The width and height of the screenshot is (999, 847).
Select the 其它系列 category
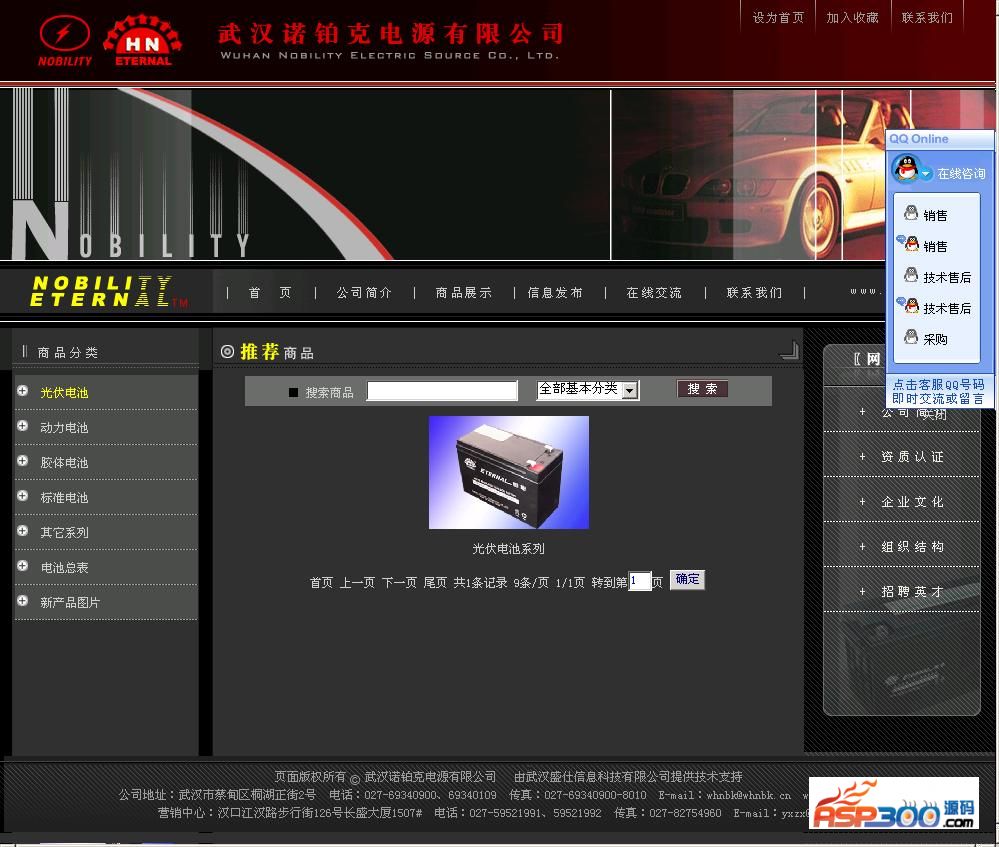click(x=64, y=533)
